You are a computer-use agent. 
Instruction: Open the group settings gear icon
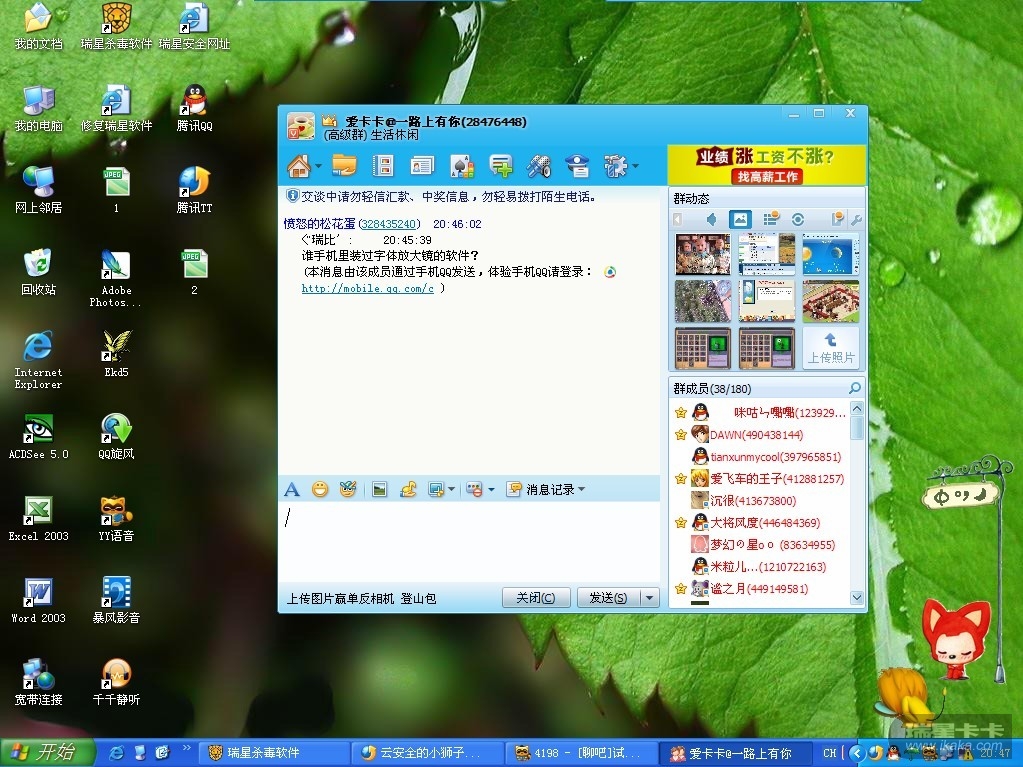pos(615,166)
